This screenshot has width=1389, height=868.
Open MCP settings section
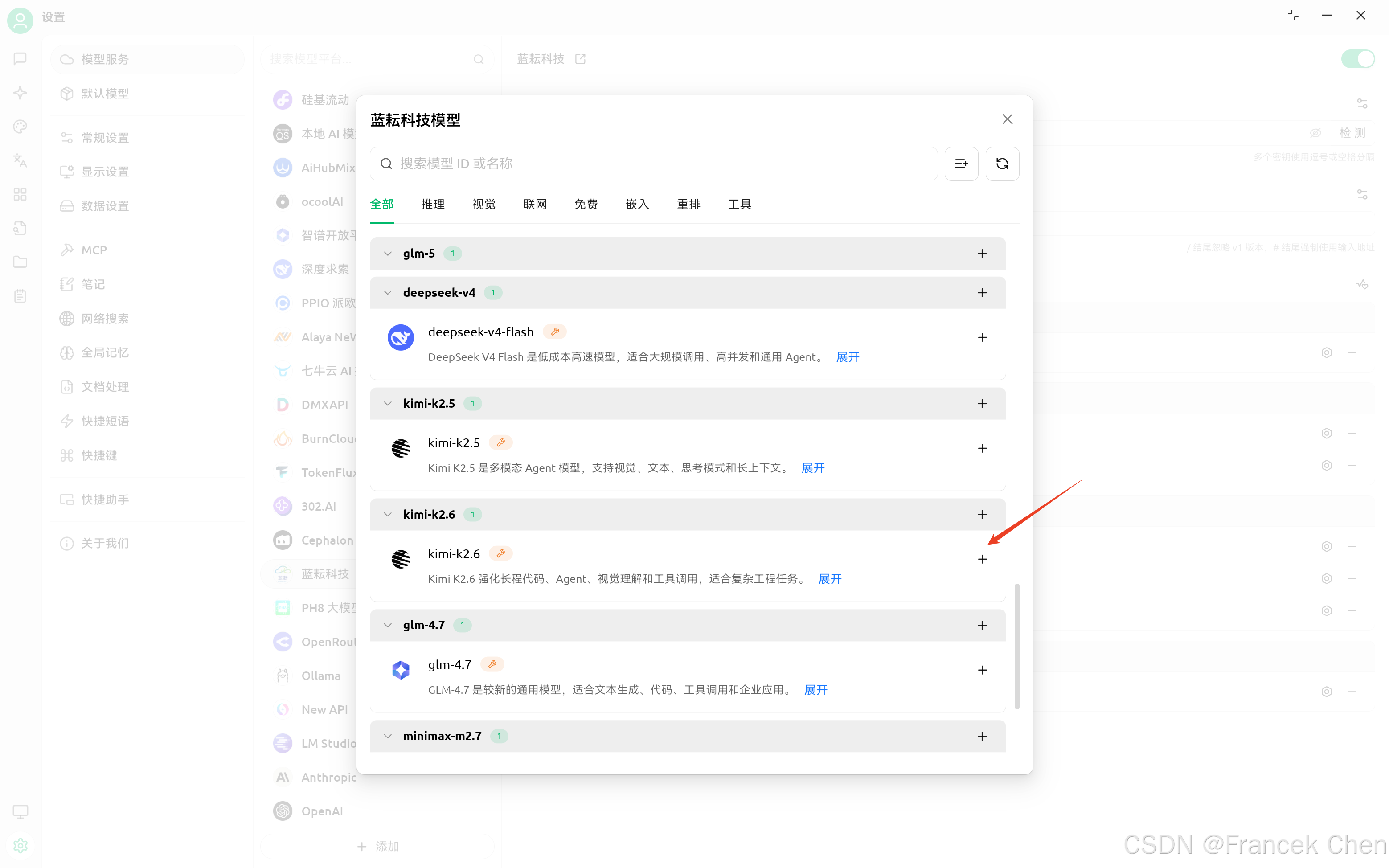point(148,250)
